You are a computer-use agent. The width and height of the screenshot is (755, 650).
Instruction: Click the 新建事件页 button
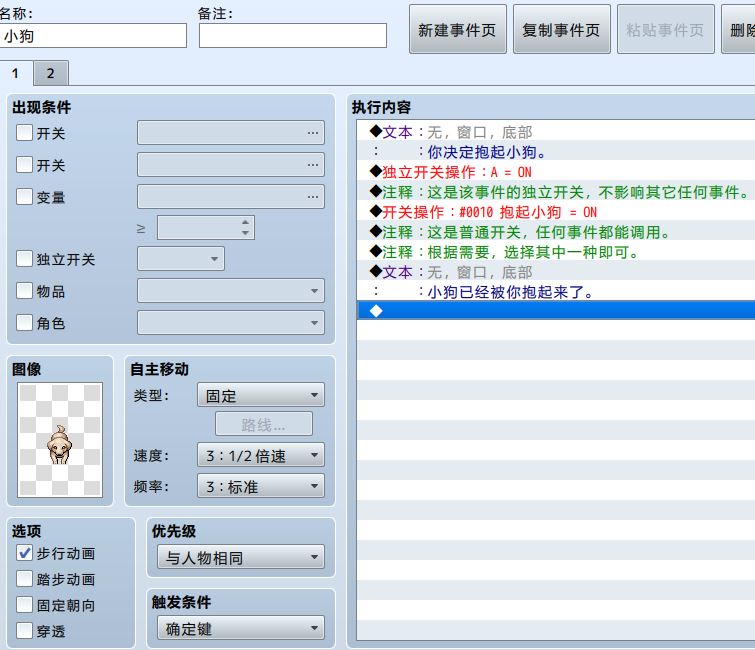point(457,29)
